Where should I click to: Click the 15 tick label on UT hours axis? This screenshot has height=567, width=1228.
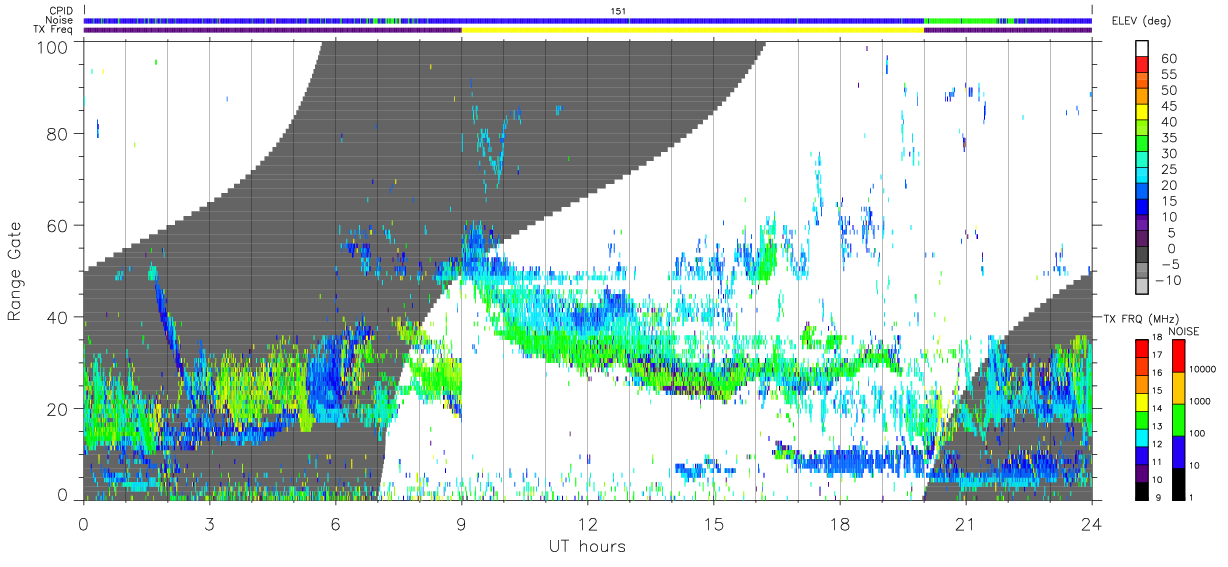(713, 524)
